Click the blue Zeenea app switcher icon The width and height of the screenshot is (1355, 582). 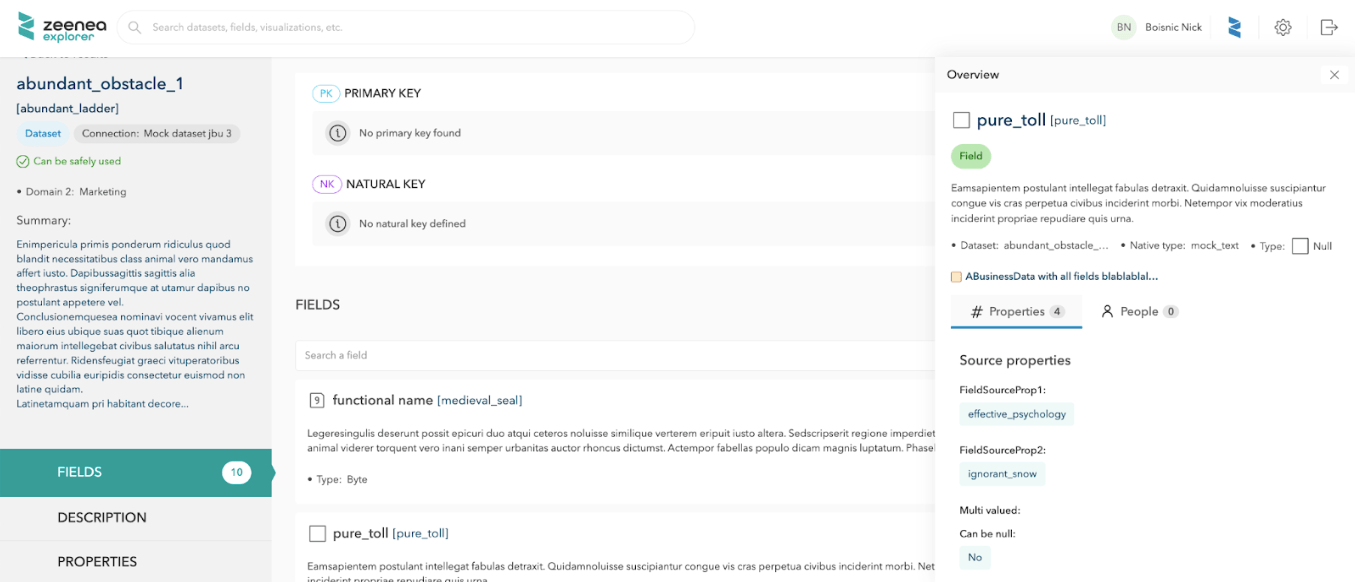click(1234, 27)
